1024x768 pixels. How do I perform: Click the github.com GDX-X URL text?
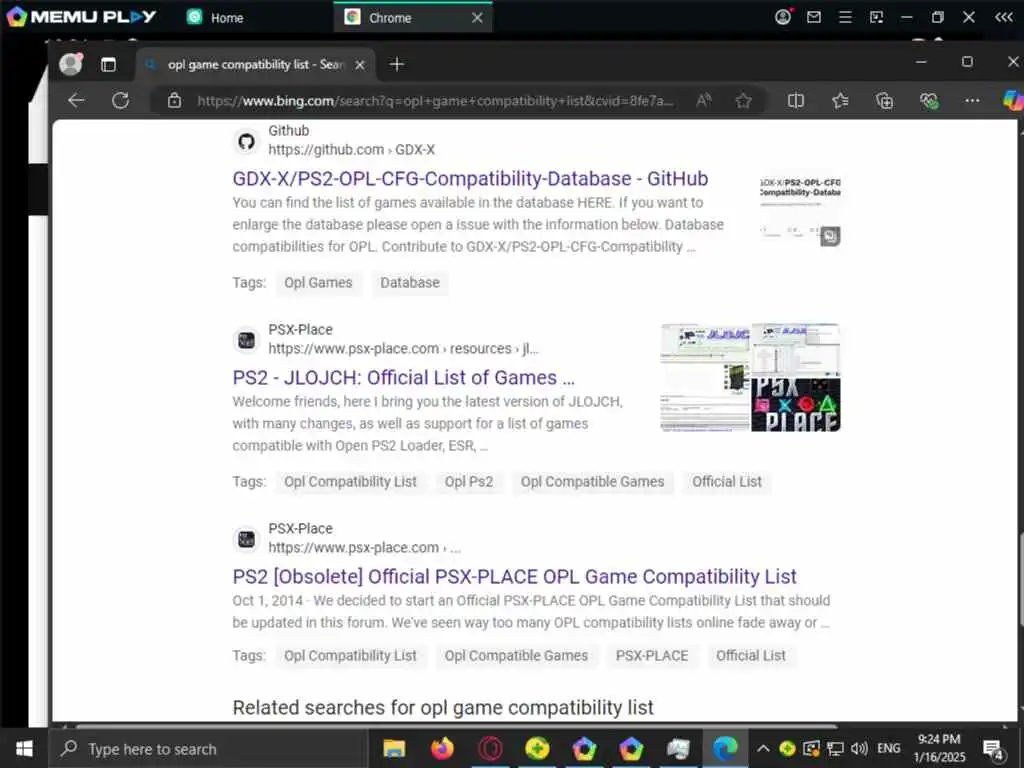pos(351,150)
